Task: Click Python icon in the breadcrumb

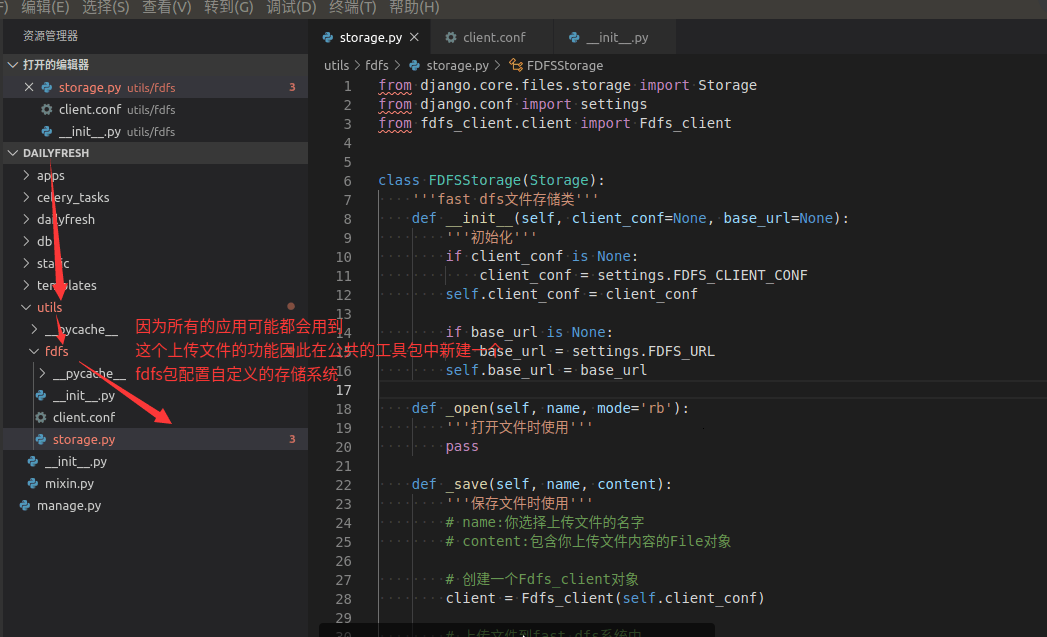Action: coord(415,65)
